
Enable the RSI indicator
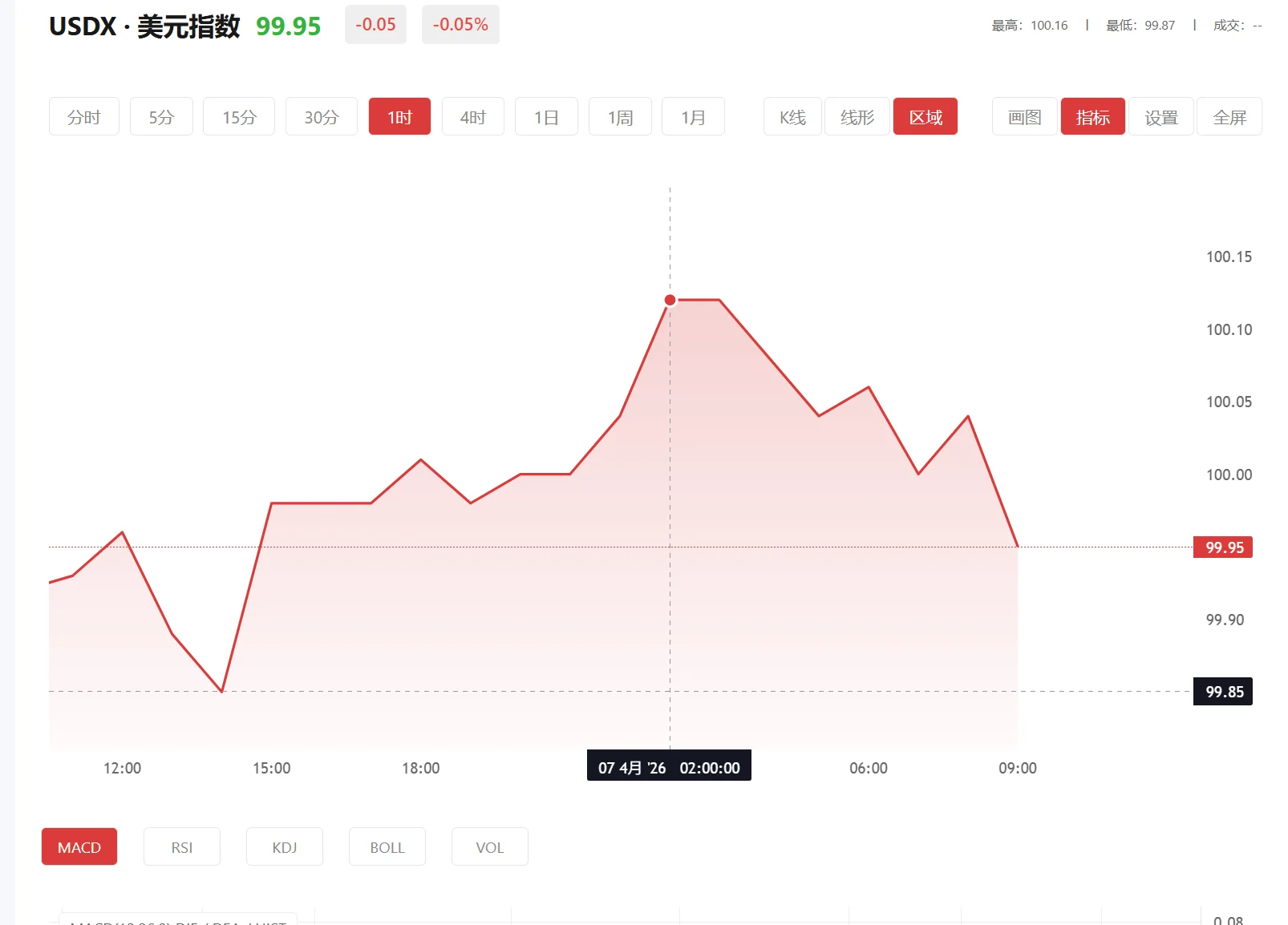pyautogui.click(x=182, y=847)
